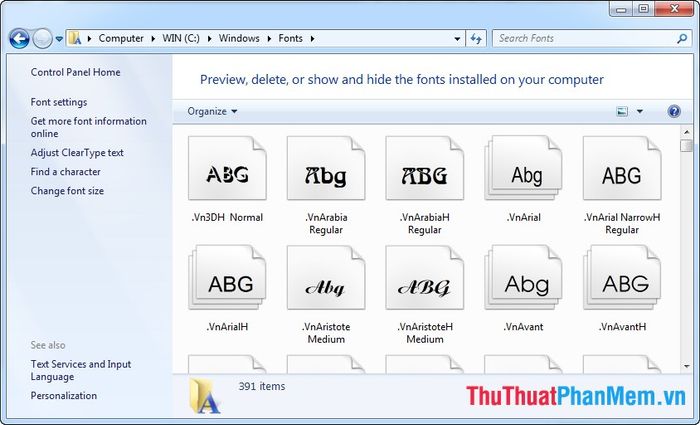The width and height of the screenshot is (700, 425).
Task: Click the vertical scrollbar thumb
Action: pyautogui.click(x=687, y=146)
